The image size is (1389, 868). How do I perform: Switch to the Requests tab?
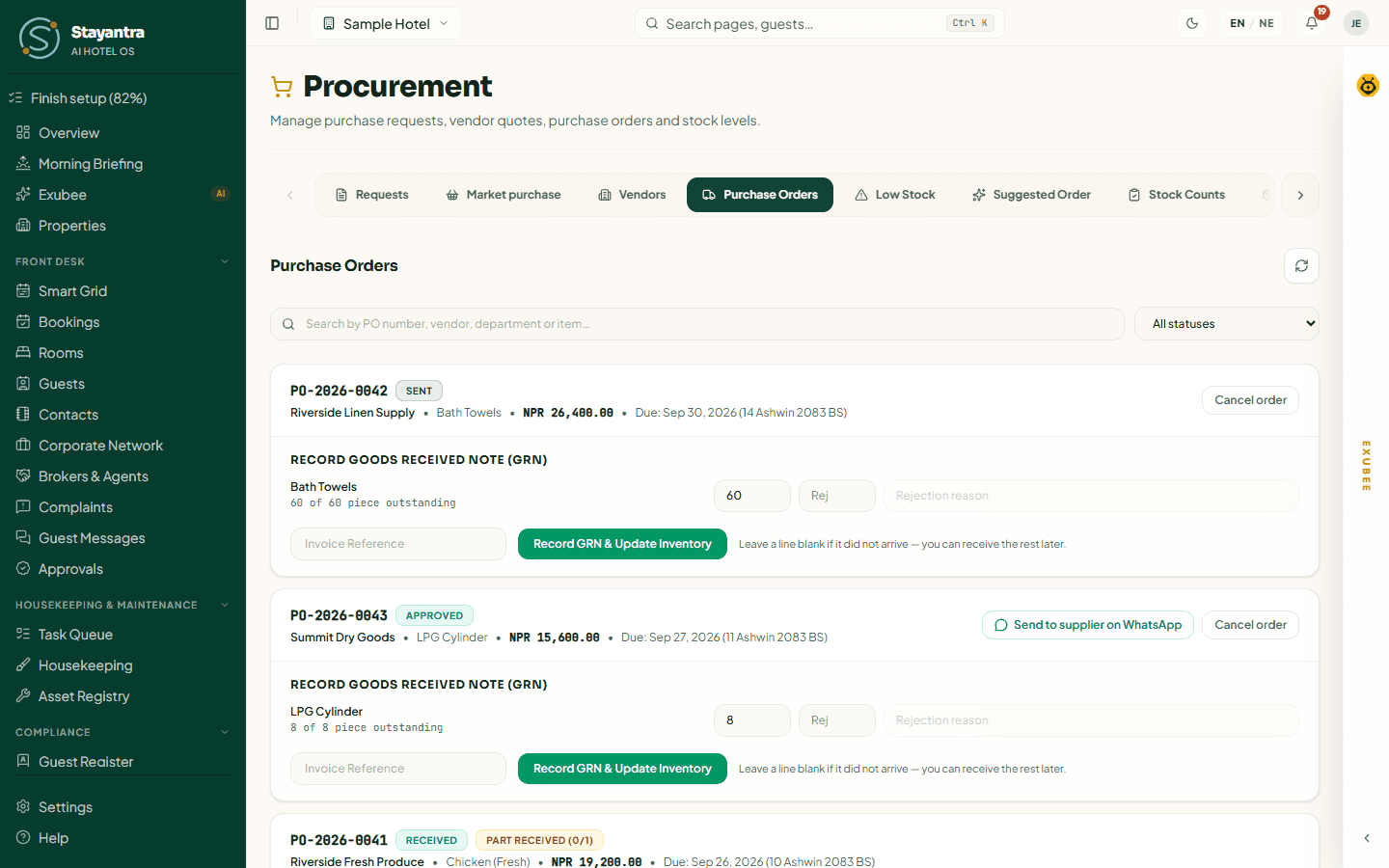tap(372, 195)
